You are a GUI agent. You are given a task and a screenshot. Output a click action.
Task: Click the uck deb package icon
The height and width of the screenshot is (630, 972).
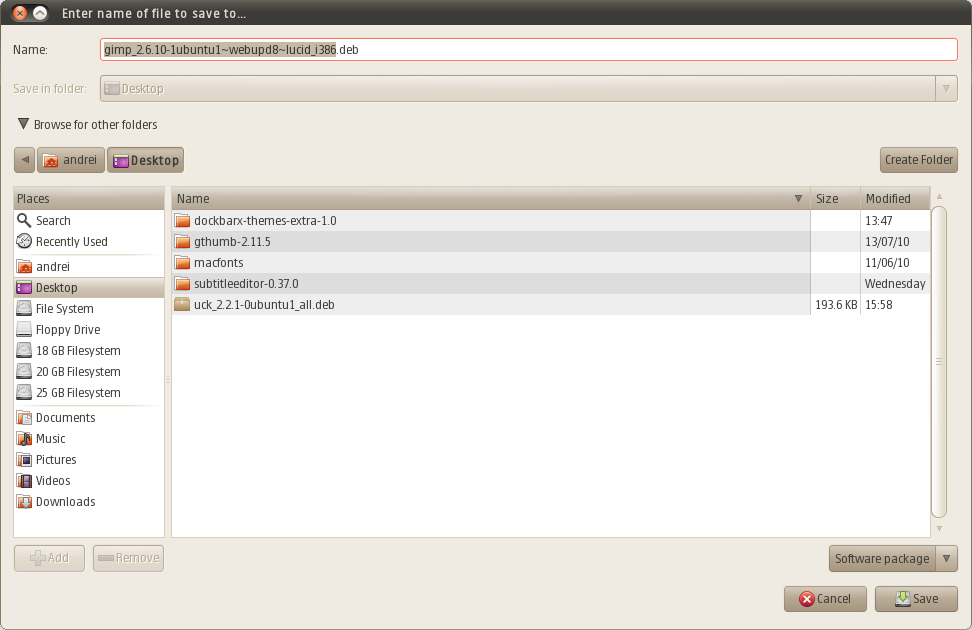coord(182,304)
